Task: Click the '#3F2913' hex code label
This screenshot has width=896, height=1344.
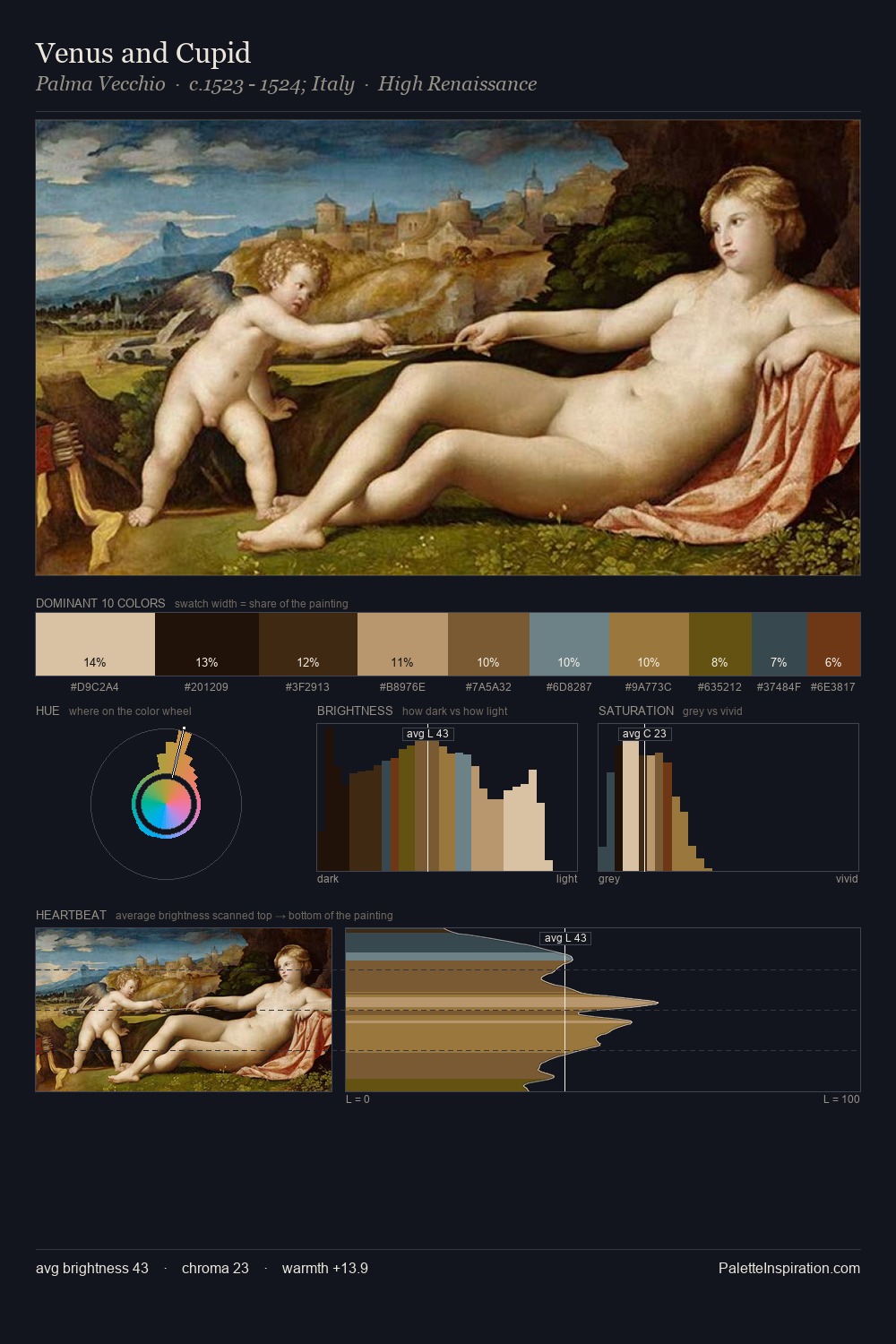Action: pos(307,687)
